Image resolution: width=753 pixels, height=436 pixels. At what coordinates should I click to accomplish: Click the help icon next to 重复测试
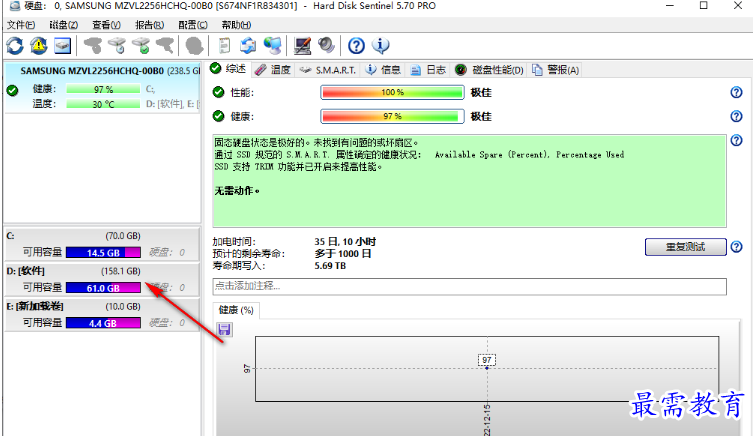[x=736, y=247]
